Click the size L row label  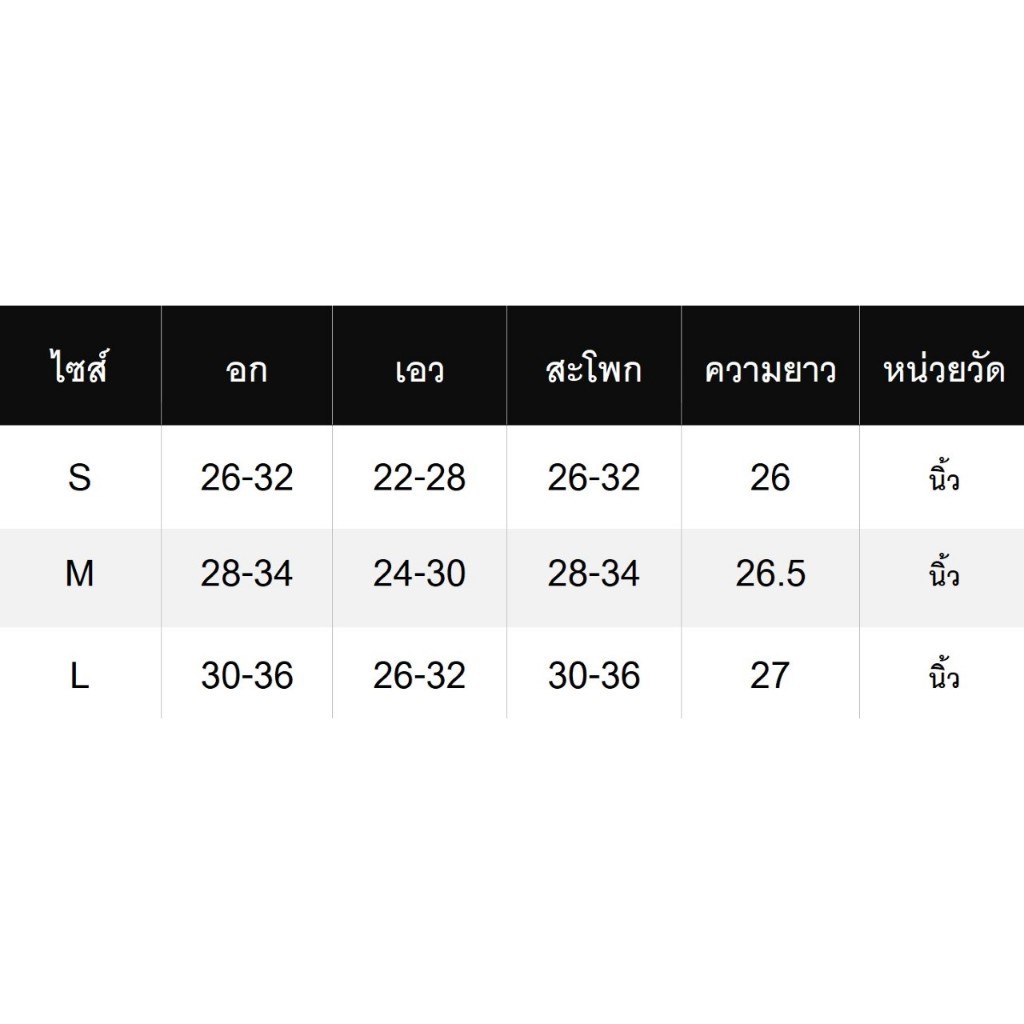(80, 675)
